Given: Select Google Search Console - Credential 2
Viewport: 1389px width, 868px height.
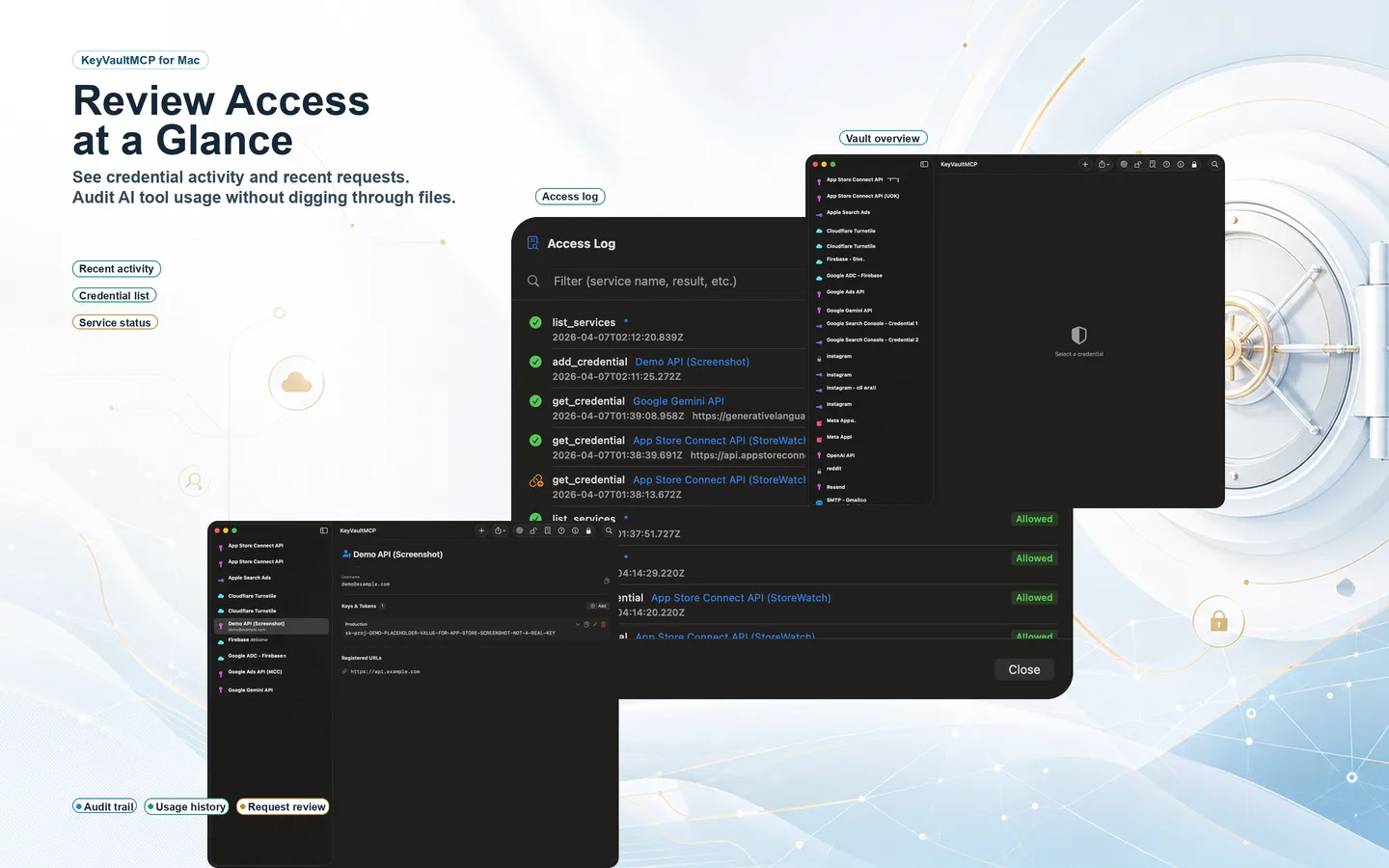Looking at the screenshot, I should [x=871, y=339].
